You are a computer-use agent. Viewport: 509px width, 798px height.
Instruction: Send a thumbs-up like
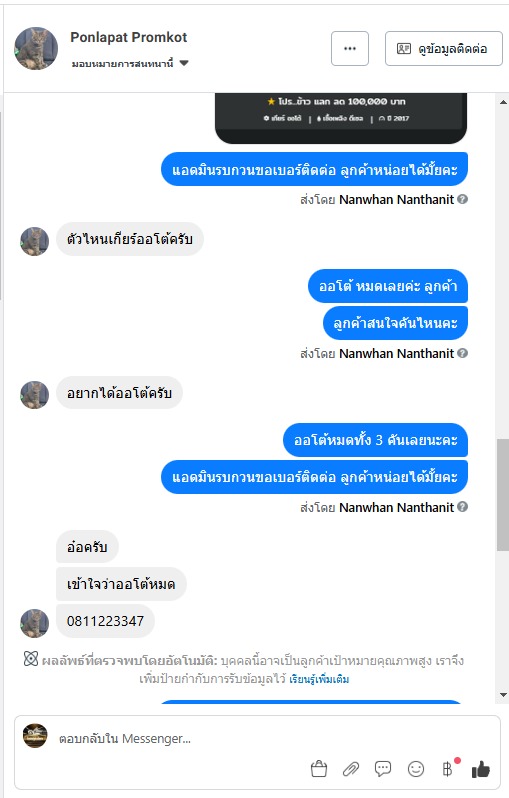click(480, 770)
